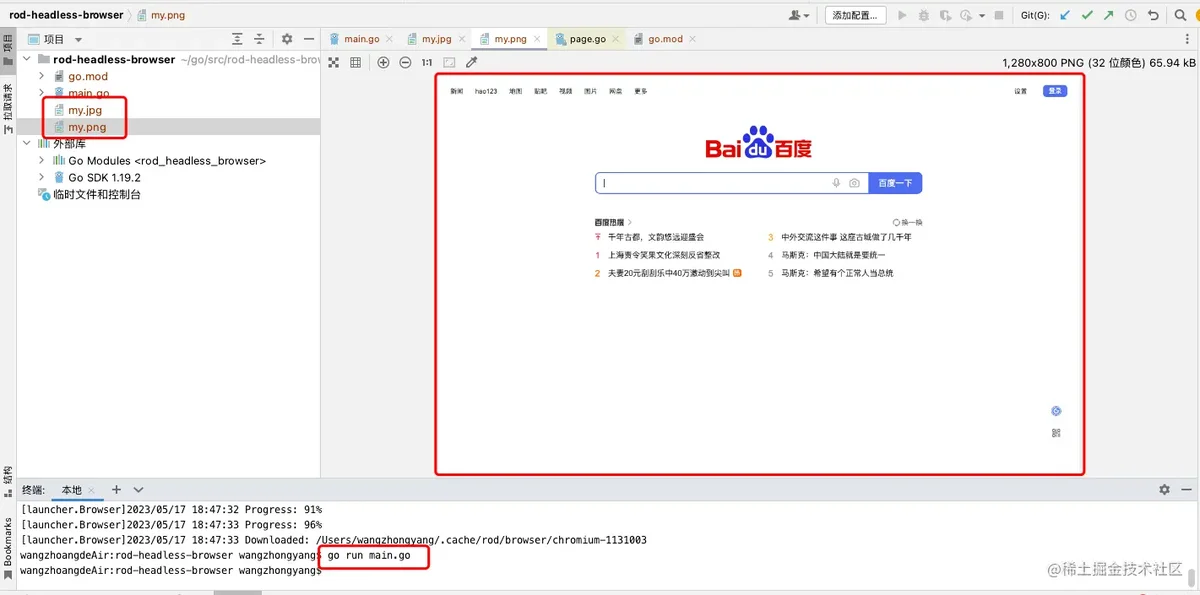Zoom out of the image preview
This screenshot has width=1200, height=595.
pyautogui.click(x=405, y=62)
